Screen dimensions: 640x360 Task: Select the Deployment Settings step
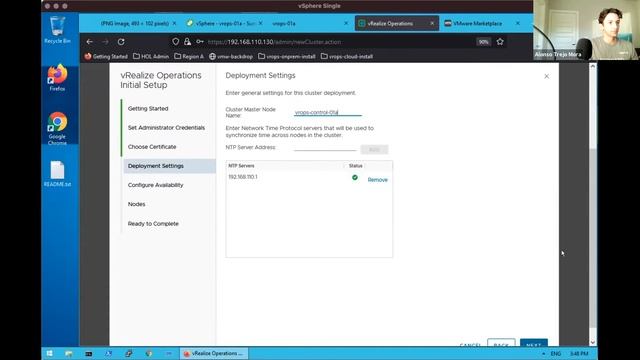(x=169, y=166)
